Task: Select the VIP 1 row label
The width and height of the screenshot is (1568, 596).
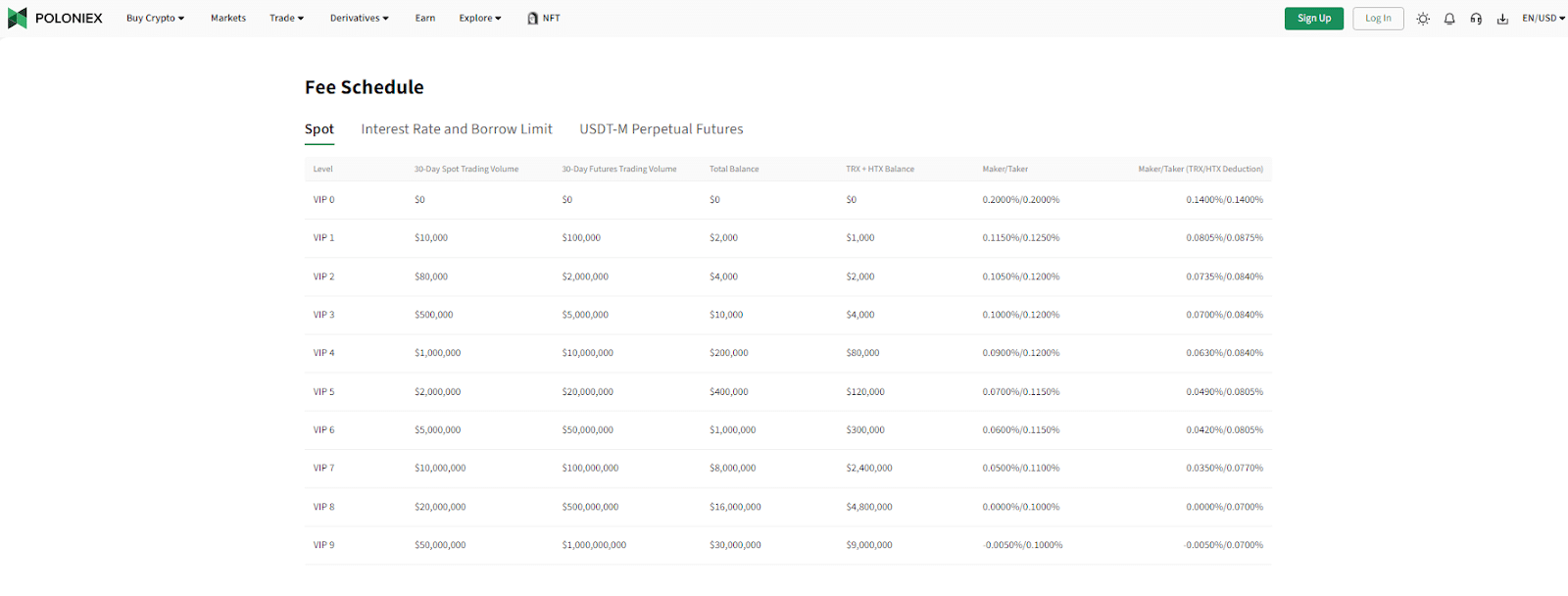Action: (324, 238)
